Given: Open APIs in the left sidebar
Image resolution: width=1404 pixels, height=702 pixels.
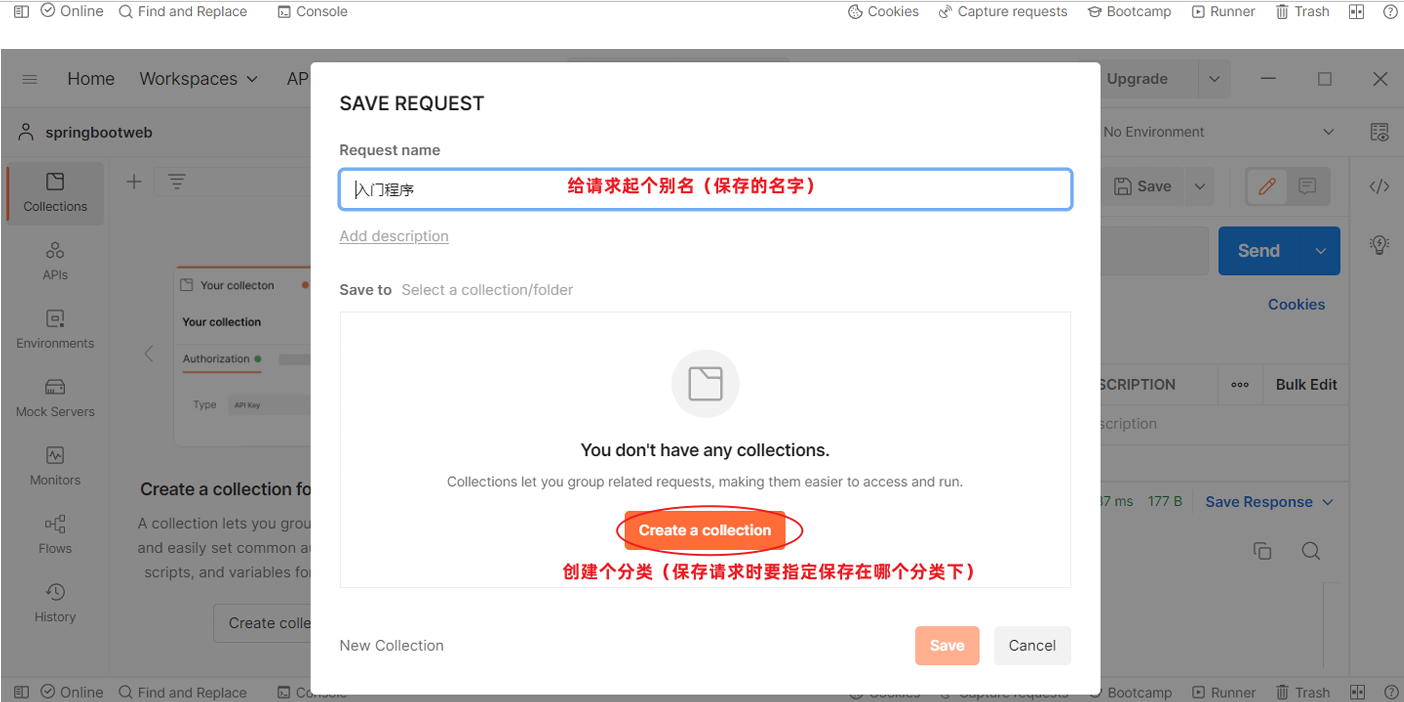Looking at the screenshot, I should 55,261.
